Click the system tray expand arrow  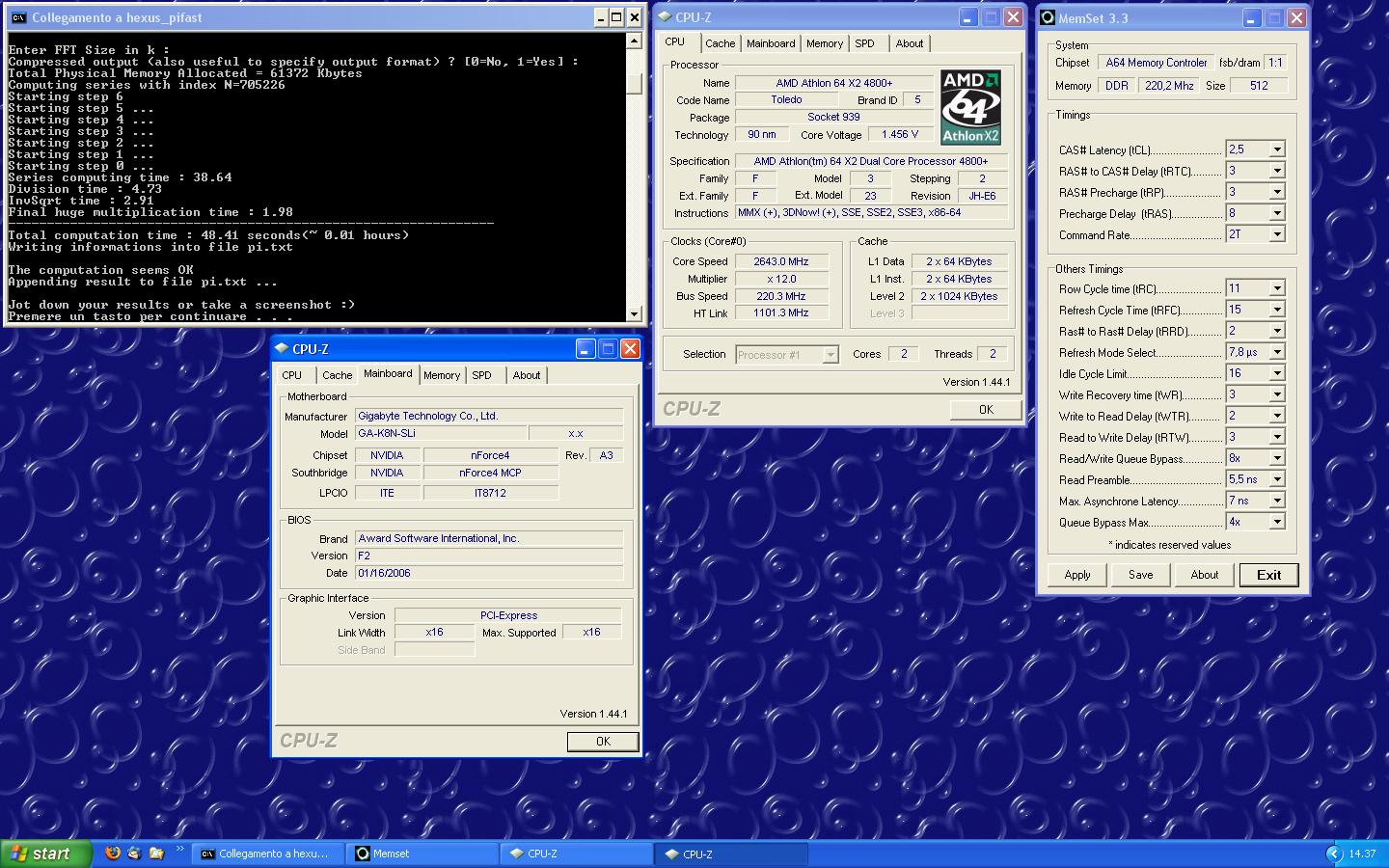point(1334,854)
